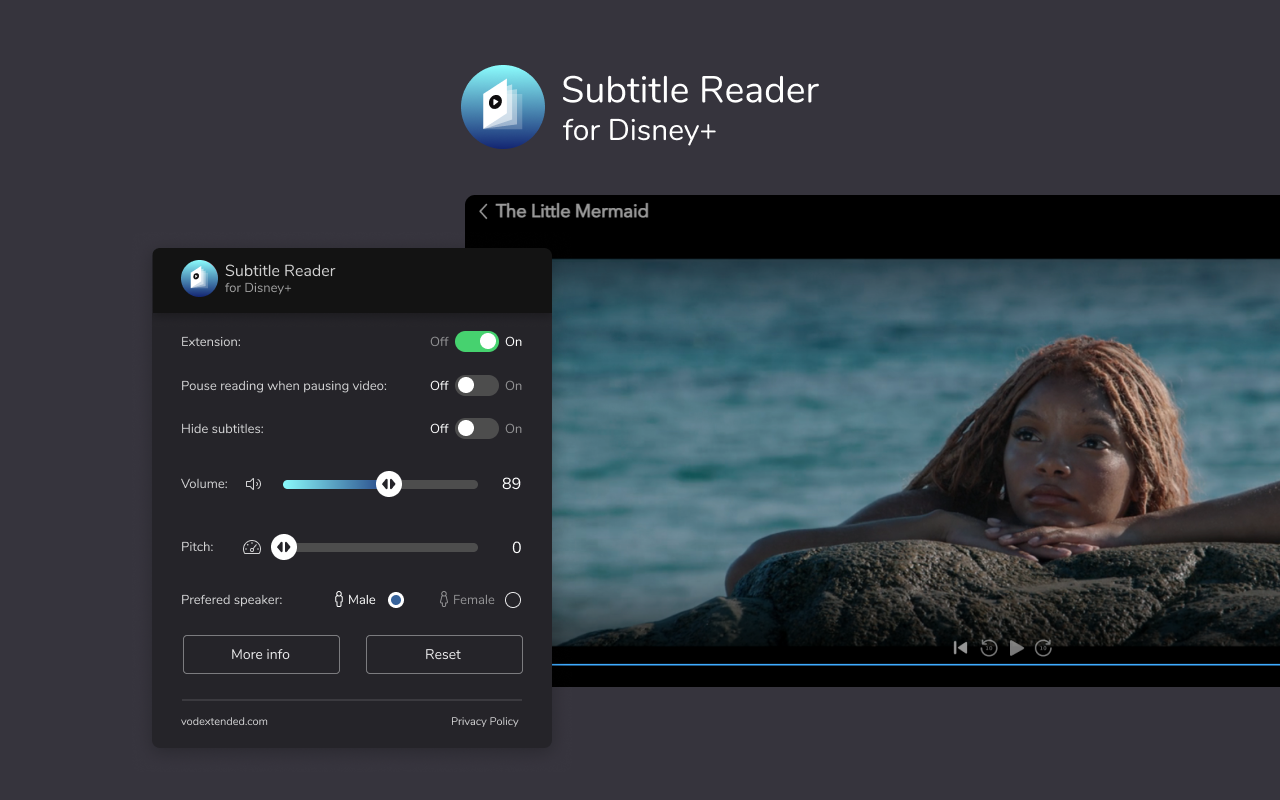Click the 'Volume:' label
This screenshot has width=1280, height=800.
point(204,484)
